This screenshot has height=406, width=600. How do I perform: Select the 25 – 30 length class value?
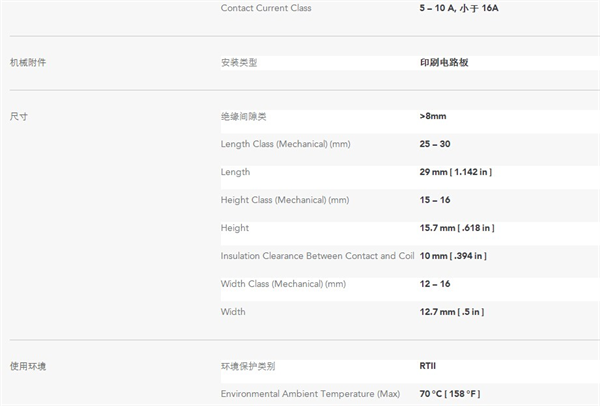(435, 144)
